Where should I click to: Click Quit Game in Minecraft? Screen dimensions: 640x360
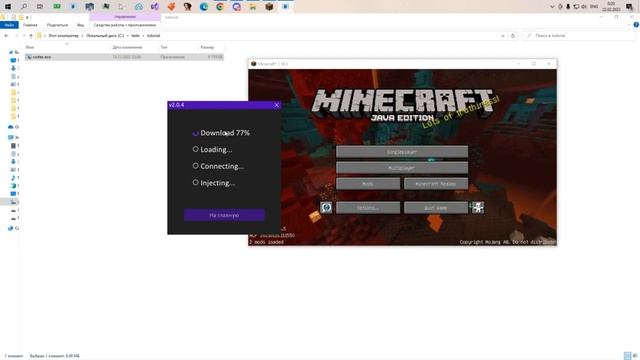pyautogui.click(x=436, y=207)
